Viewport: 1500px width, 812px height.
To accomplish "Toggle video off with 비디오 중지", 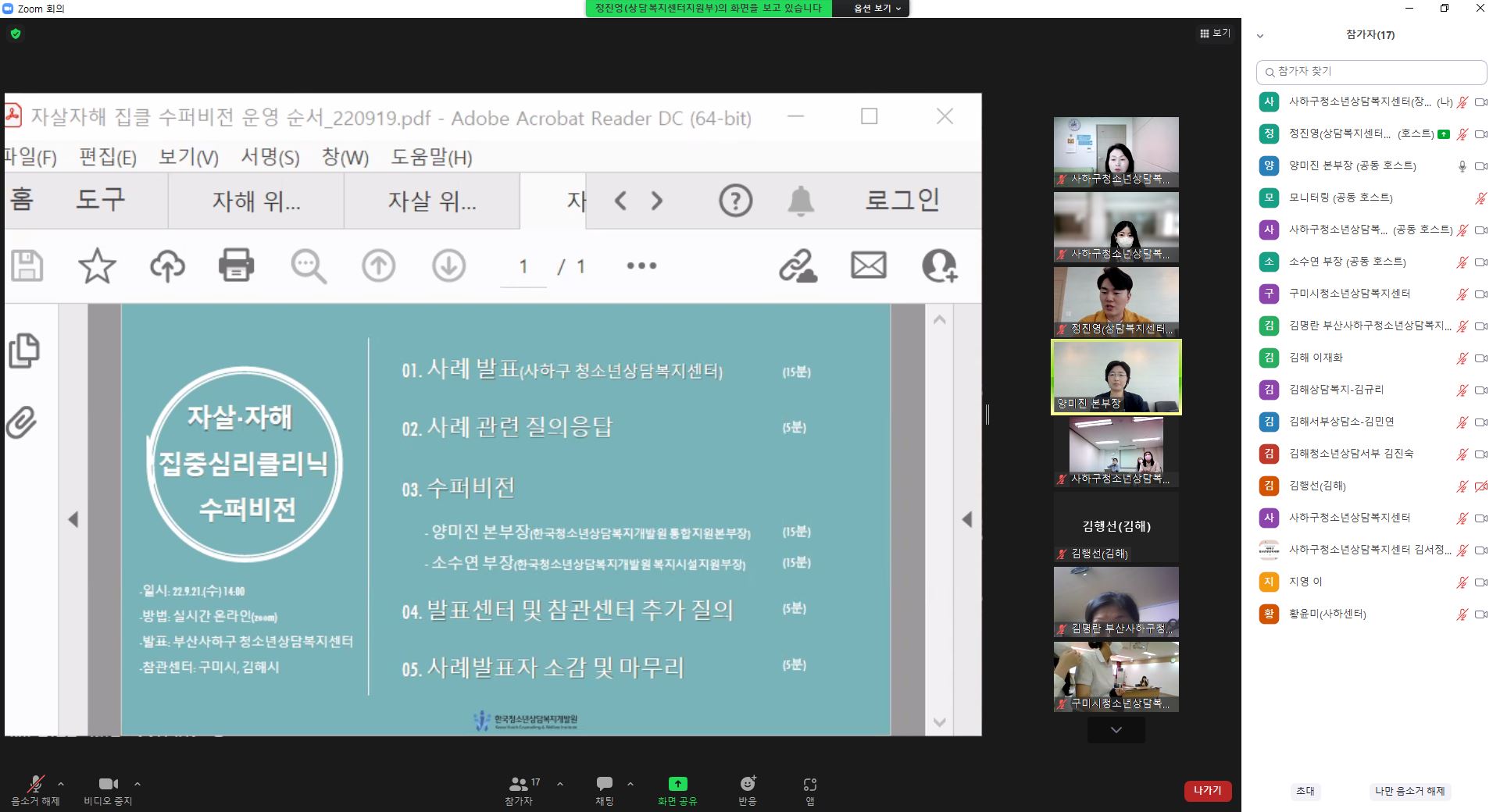I will (108, 785).
